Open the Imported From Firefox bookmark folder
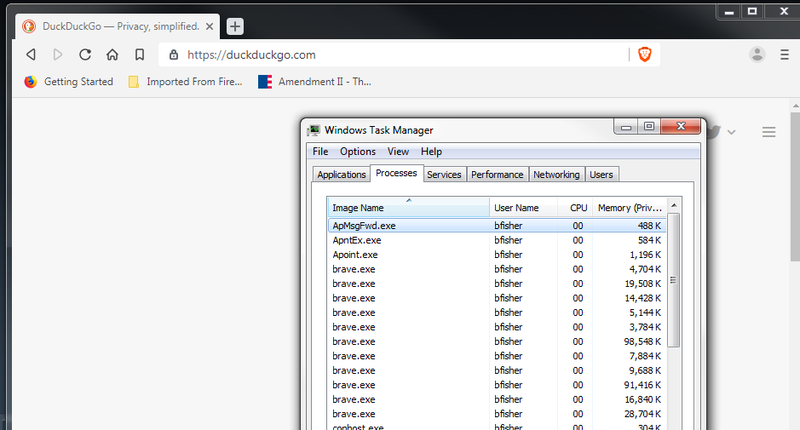800x430 pixels. 186,82
